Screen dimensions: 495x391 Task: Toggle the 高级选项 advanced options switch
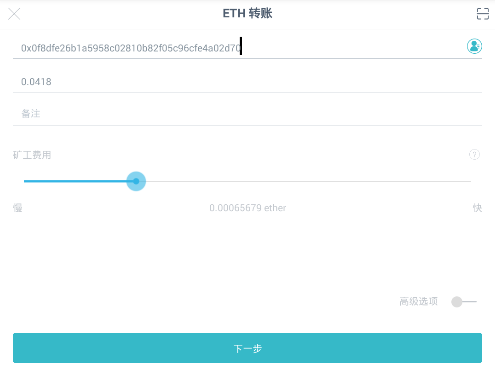pyautogui.click(x=464, y=302)
